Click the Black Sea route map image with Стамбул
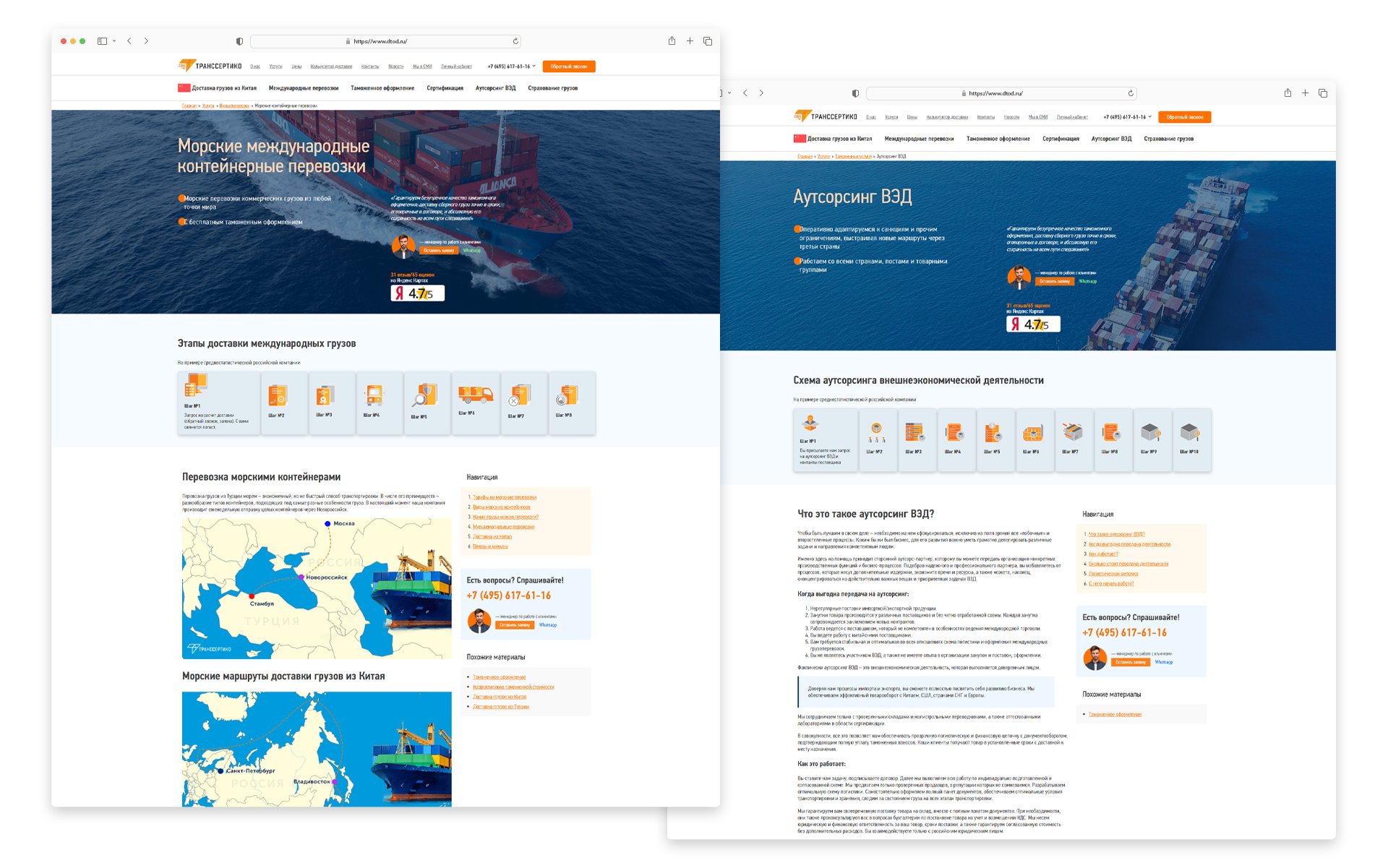The width and height of the screenshot is (1388, 868). click(x=317, y=588)
